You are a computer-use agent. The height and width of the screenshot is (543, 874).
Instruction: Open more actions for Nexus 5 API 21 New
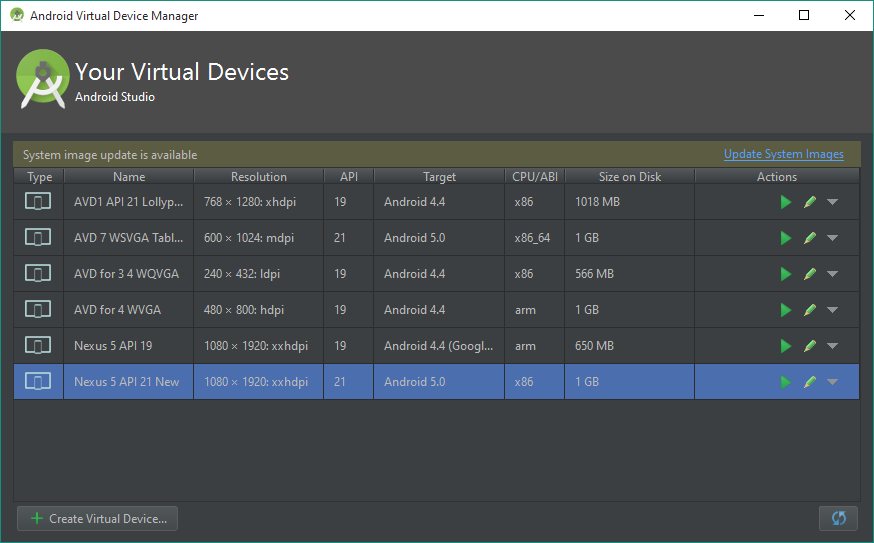(x=832, y=382)
